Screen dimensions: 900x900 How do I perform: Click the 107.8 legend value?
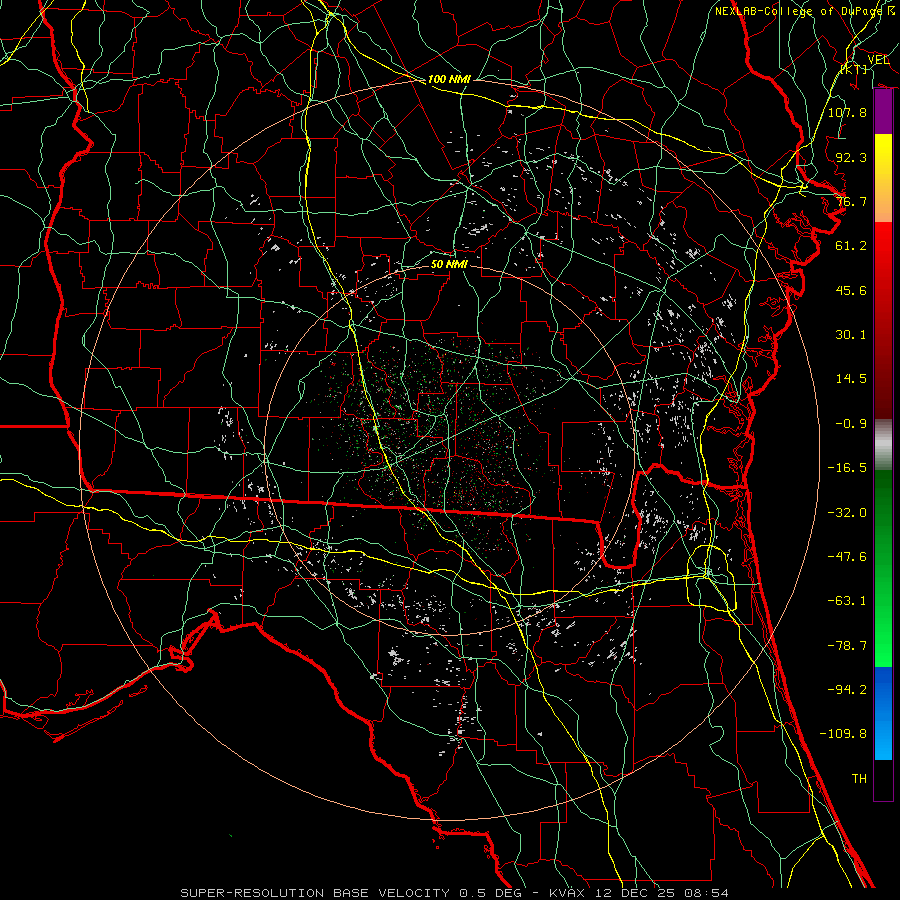pyautogui.click(x=847, y=112)
